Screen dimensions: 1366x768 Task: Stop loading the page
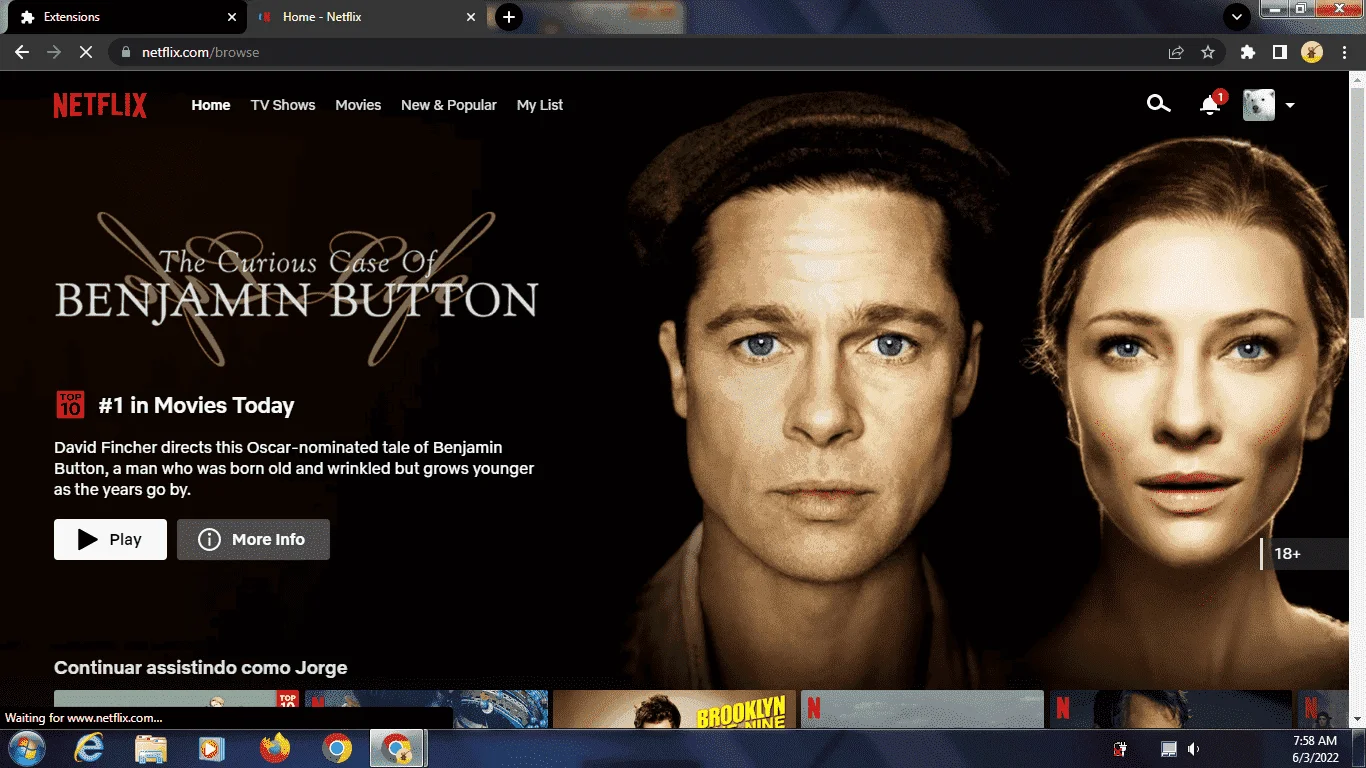point(86,52)
